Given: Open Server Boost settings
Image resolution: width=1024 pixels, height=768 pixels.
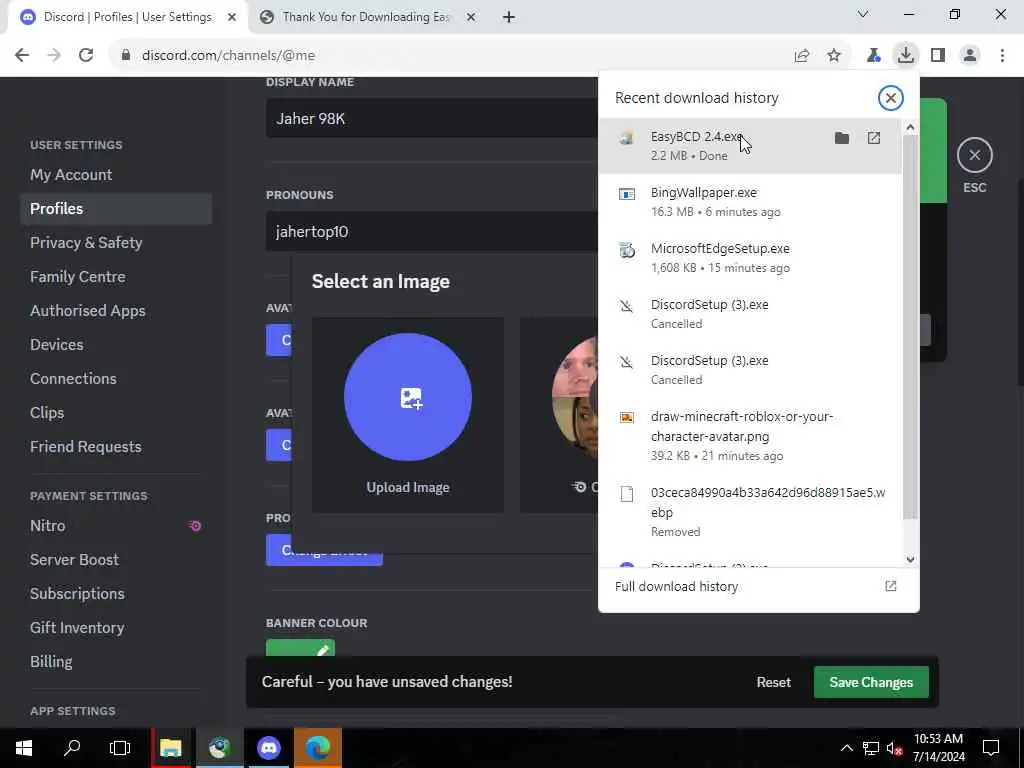Looking at the screenshot, I should click(x=116, y=559).
